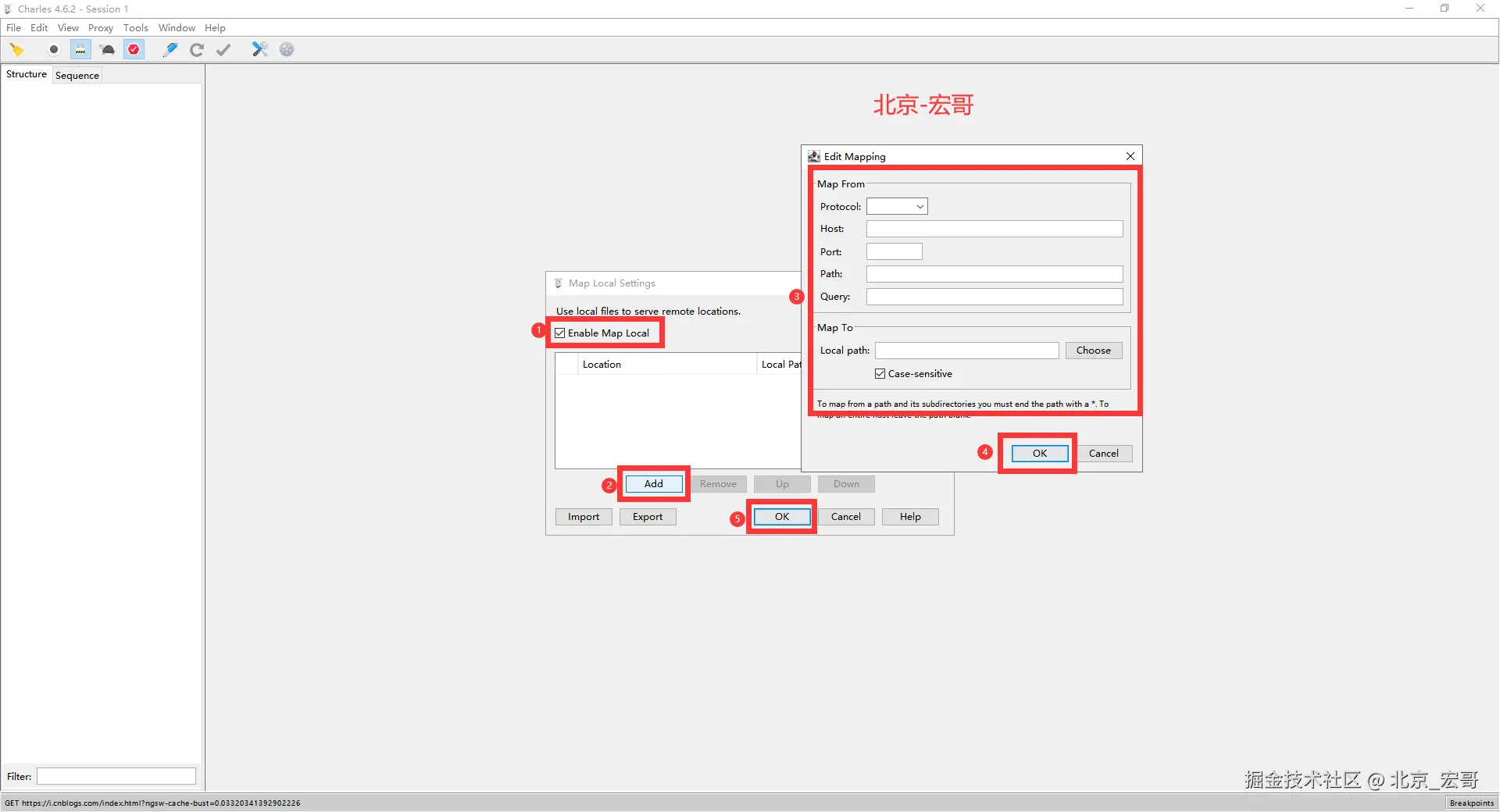
Task: Open the Help menu
Action: tap(216, 28)
